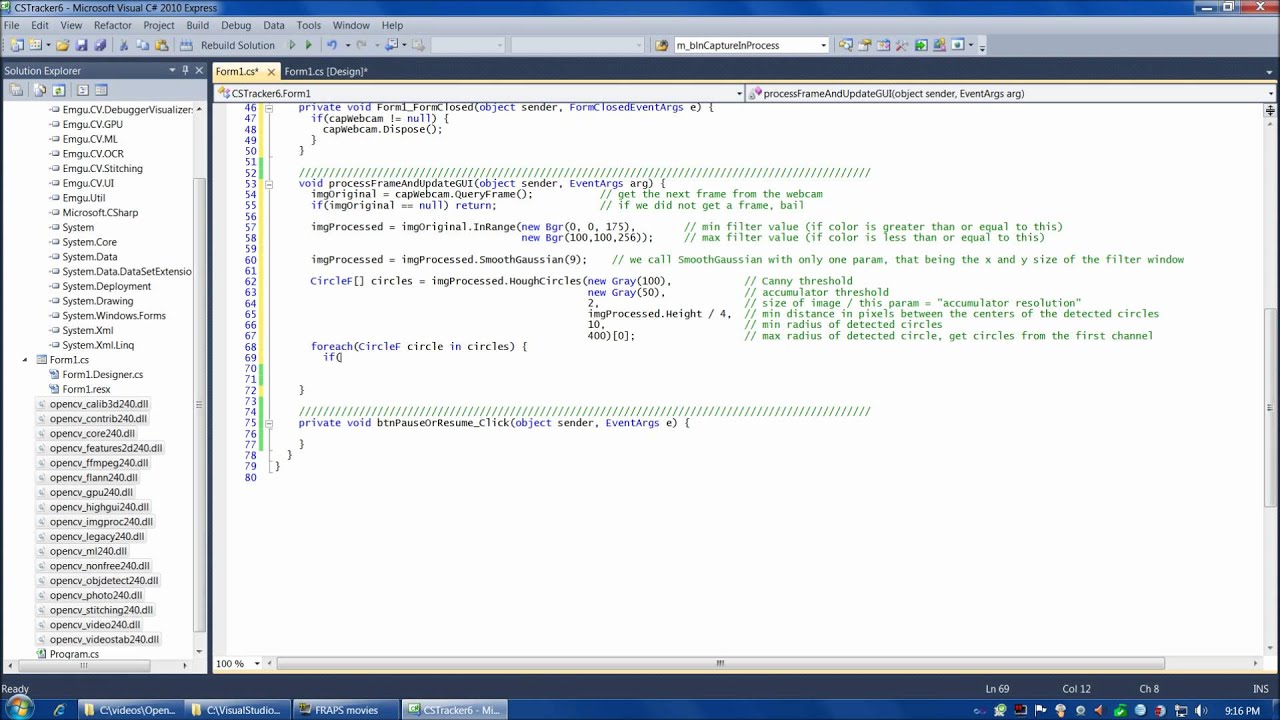Open the CSTracker6.Form1 class dropdown
Image resolution: width=1280 pixels, height=720 pixels.
pos(739,94)
